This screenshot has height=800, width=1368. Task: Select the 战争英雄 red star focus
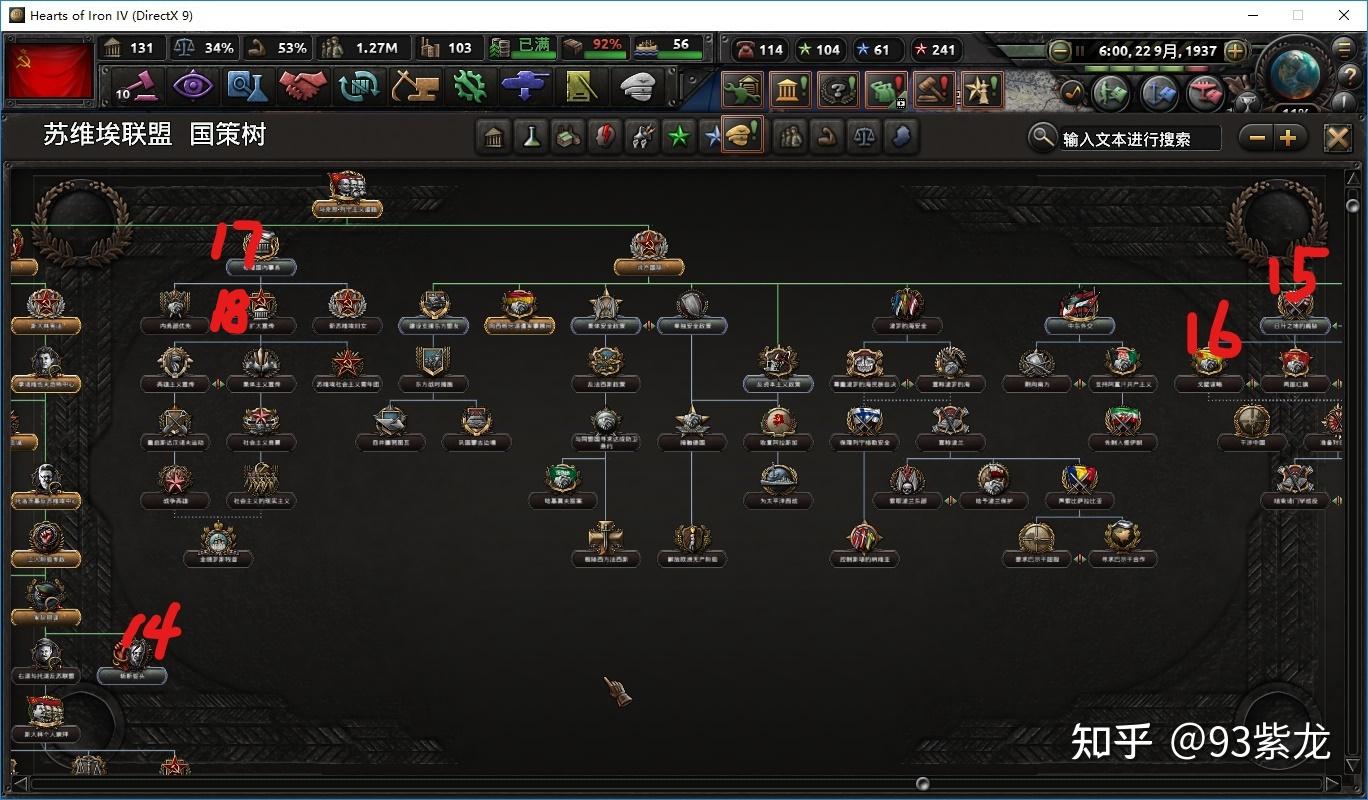pos(175,485)
